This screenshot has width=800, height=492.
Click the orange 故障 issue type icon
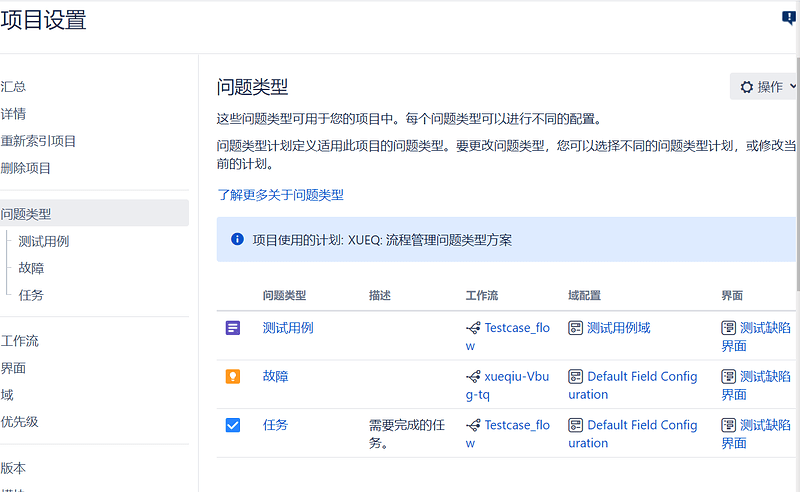[x=233, y=376]
